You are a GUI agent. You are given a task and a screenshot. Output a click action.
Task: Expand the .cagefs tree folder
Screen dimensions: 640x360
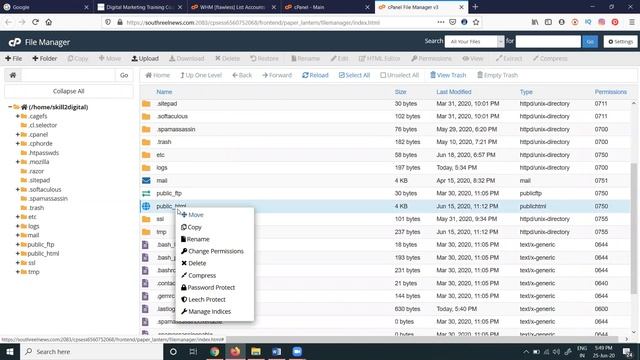(18, 116)
